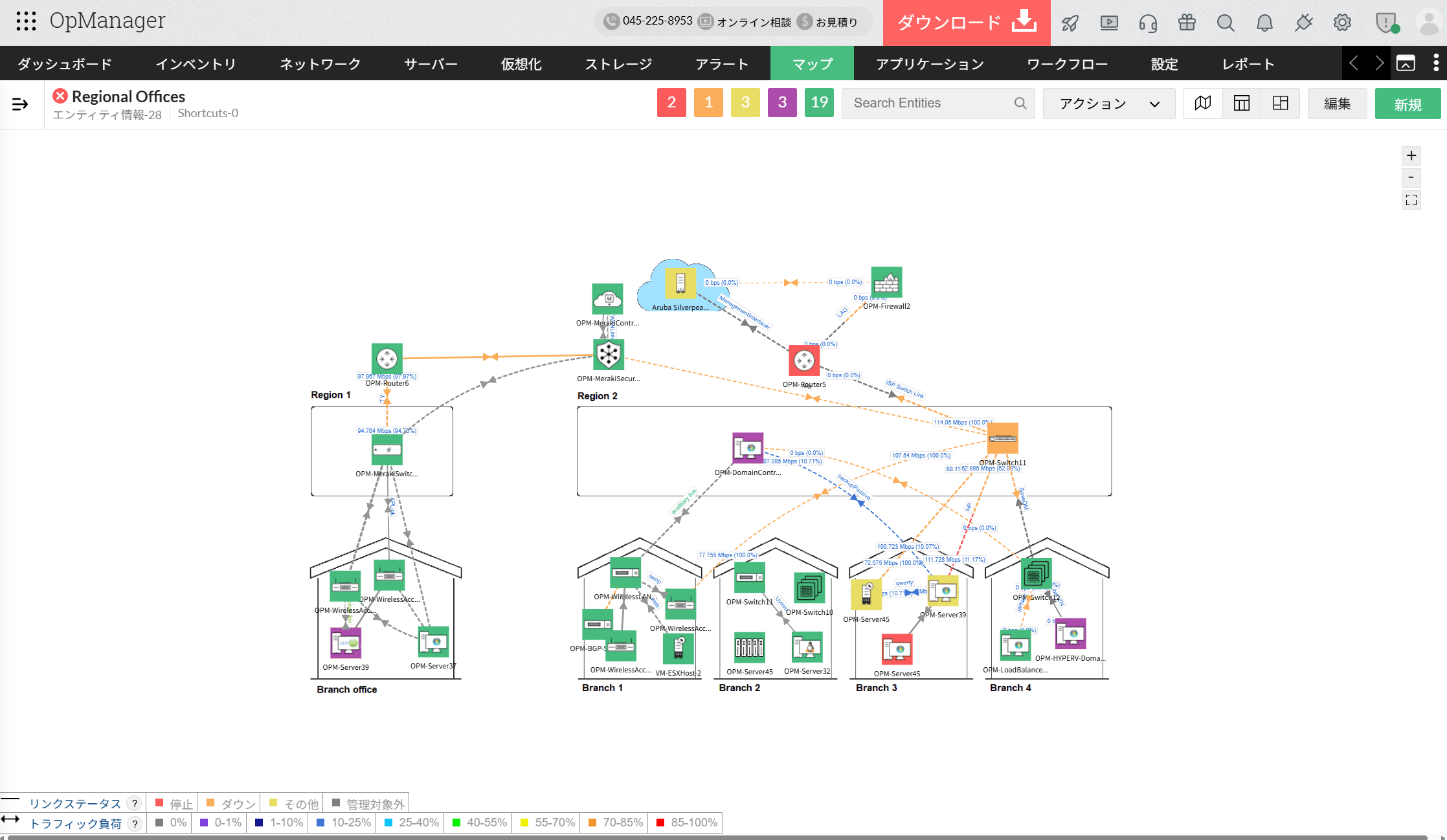Toggle fullscreen fit map button

tap(1411, 200)
